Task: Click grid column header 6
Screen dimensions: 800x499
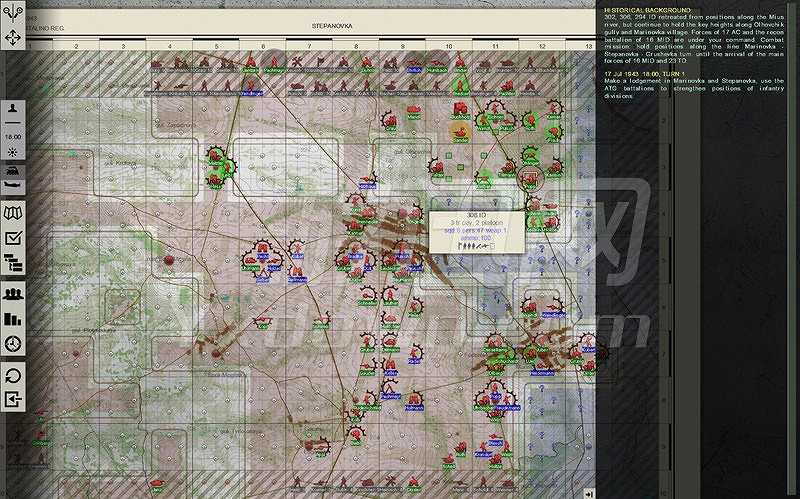Action: point(263,46)
